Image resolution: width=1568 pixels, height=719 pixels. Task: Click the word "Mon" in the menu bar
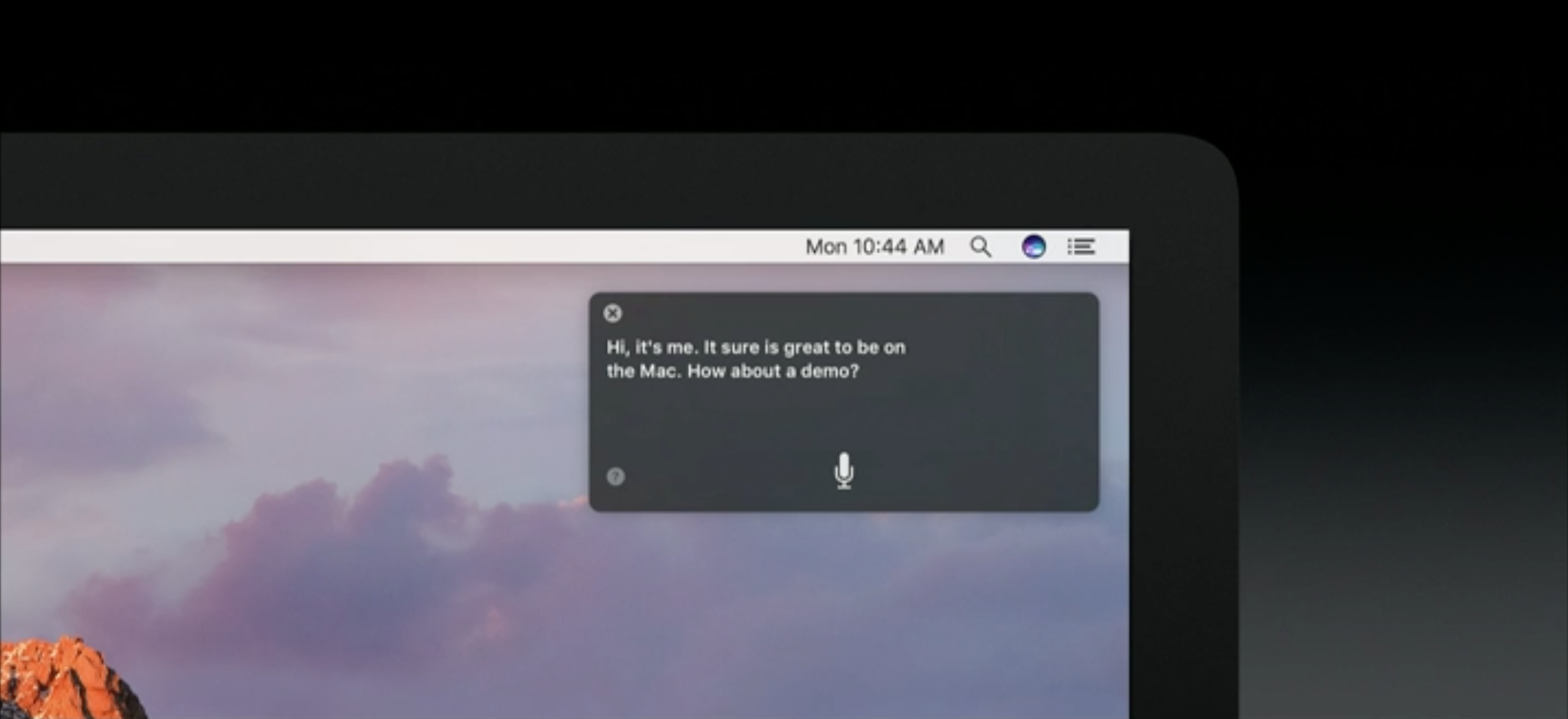826,247
